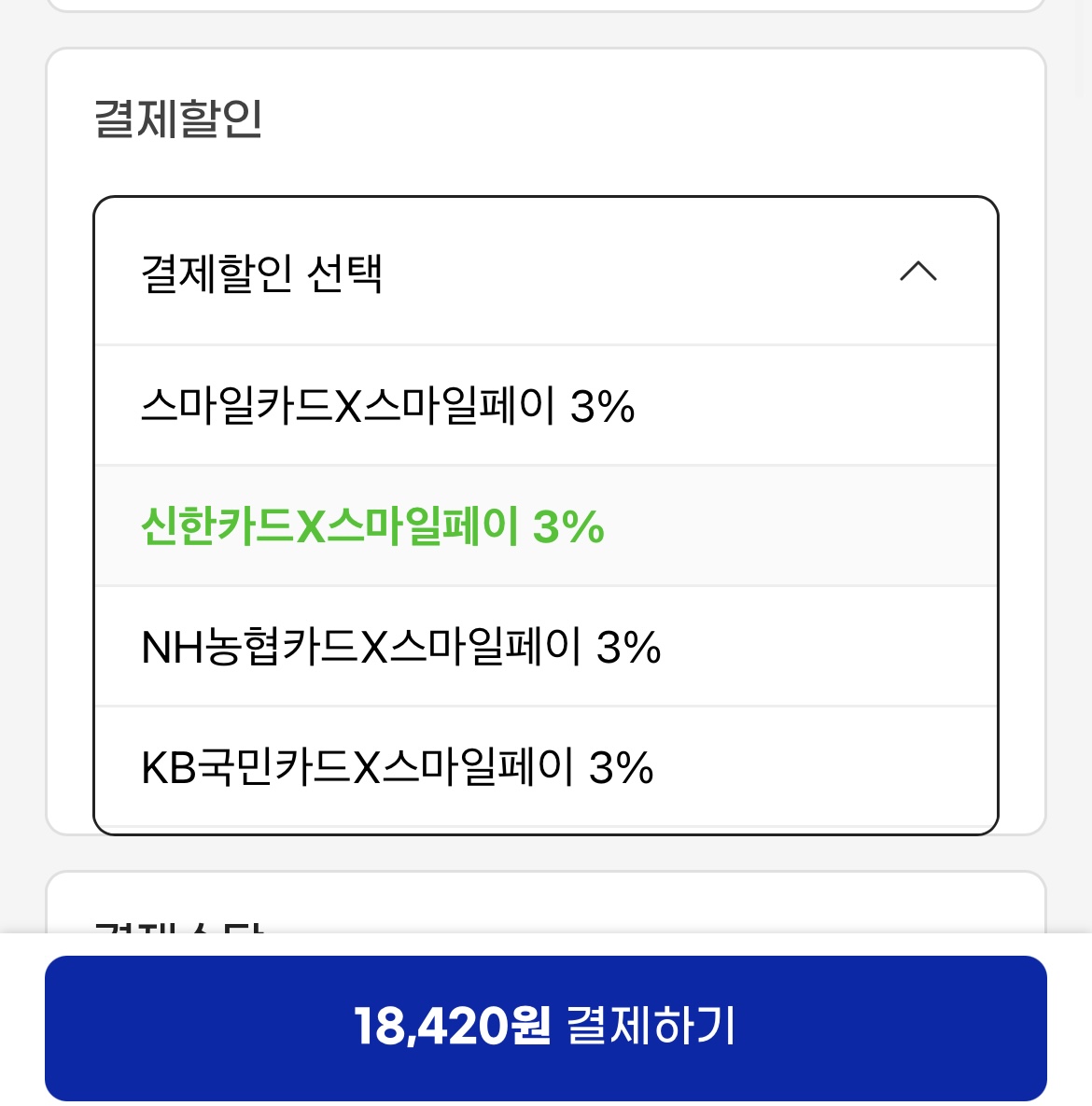The image size is (1092, 1106).
Task: Collapse the 결제할인 선택 dropdown using the chevron
Action: tap(917, 272)
